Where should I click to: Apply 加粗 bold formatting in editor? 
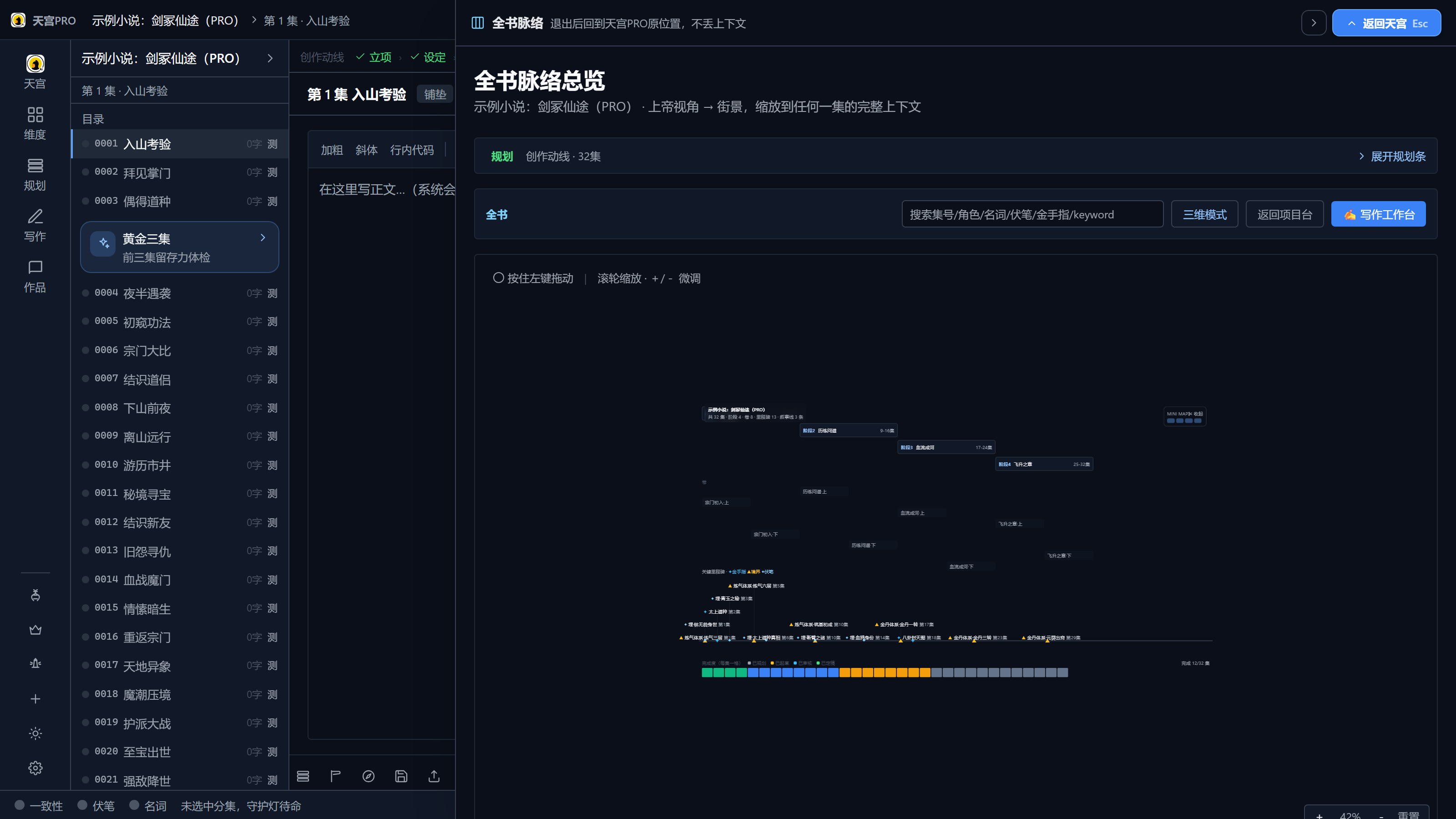coord(332,150)
